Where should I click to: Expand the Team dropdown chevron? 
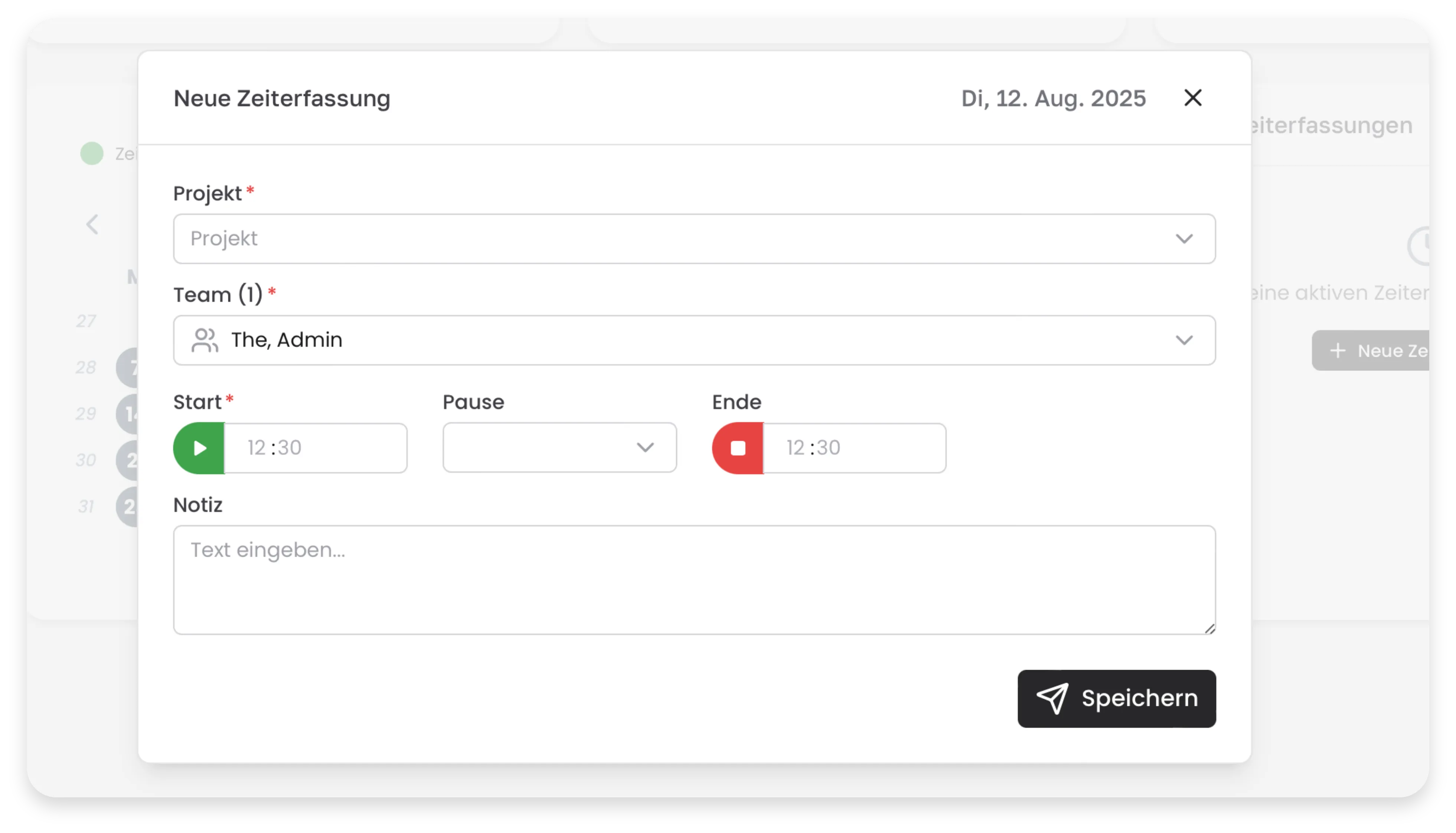tap(1184, 340)
